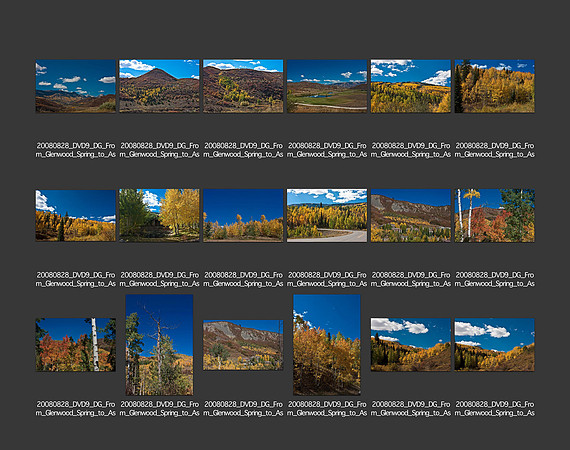Open the portrait photo of golden aspens on a slope
Viewport: 570px width, 450px height.
[327, 345]
